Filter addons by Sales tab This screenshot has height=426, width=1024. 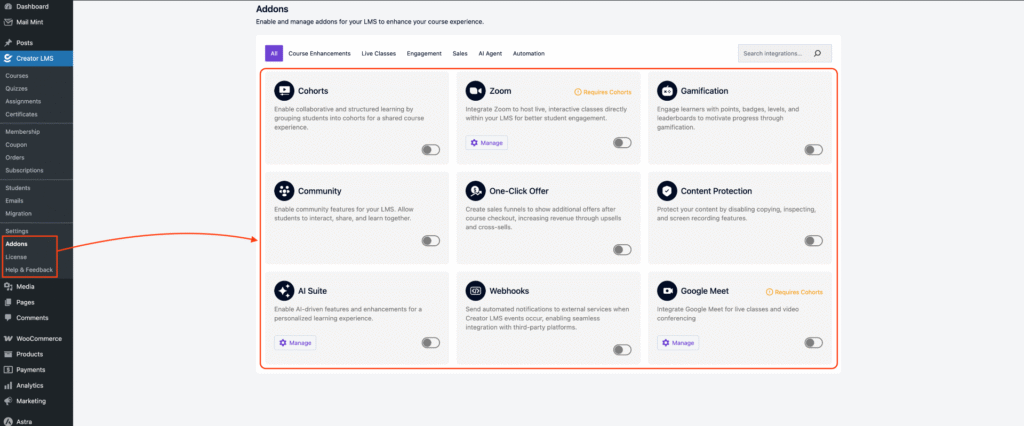click(x=460, y=54)
